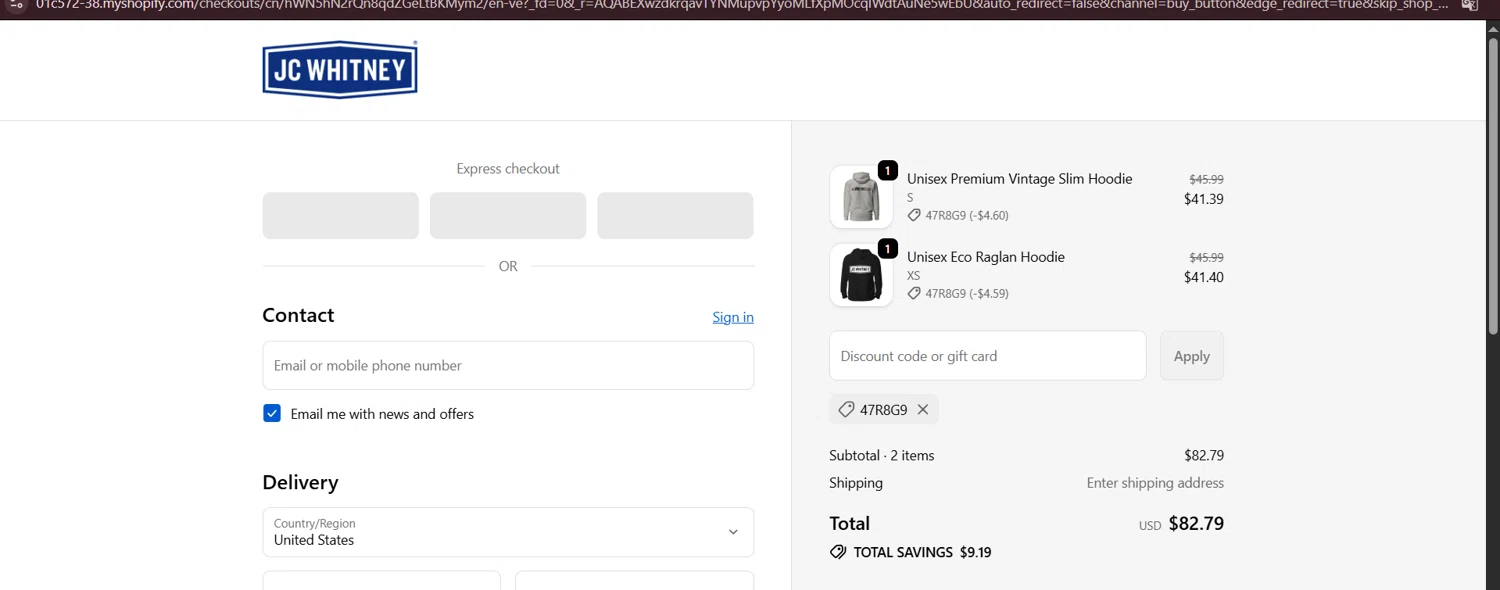Click the discount tag under Vintage Slim Hoodie
The width and height of the screenshot is (1500, 590).
pyautogui.click(x=914, y=215)
